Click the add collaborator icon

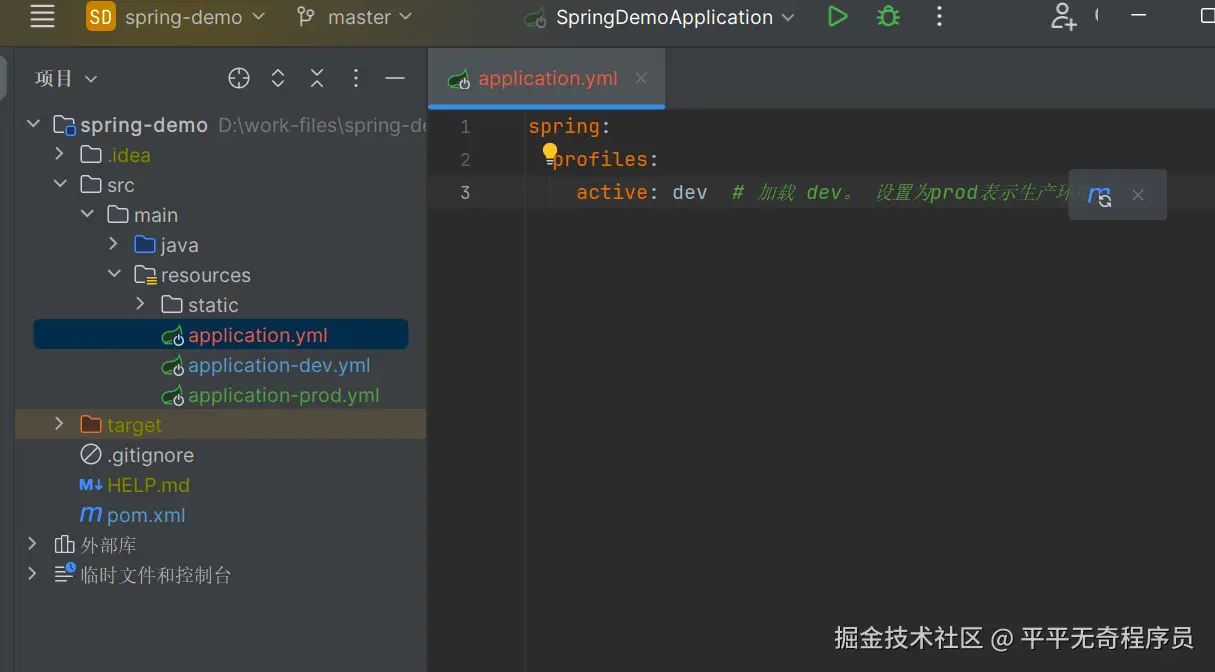(x=1063, y=16)
